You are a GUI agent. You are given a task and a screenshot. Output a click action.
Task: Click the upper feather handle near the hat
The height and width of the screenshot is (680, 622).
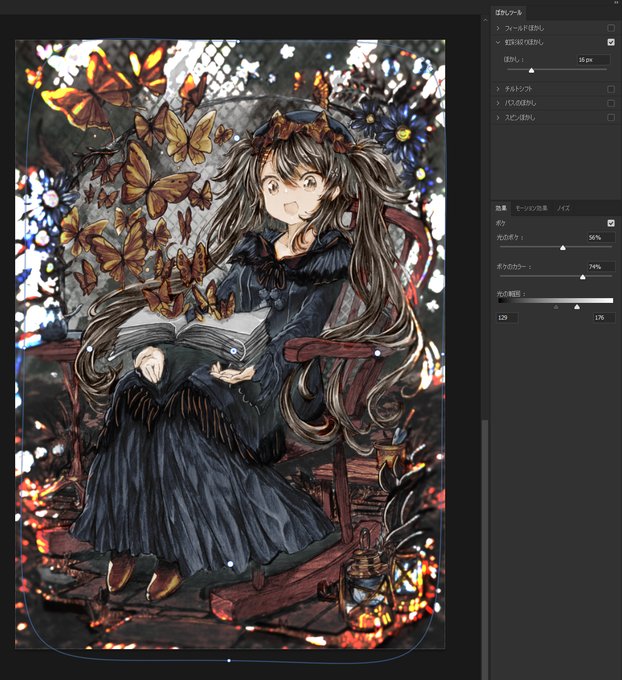[x=236, y=138]
